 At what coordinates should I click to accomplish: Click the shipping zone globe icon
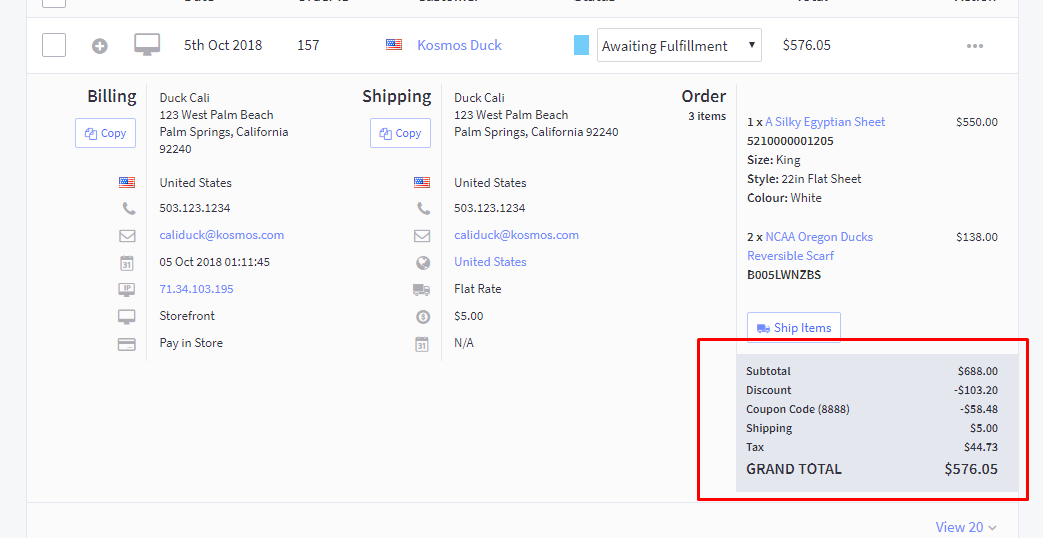tap(422, 263)
